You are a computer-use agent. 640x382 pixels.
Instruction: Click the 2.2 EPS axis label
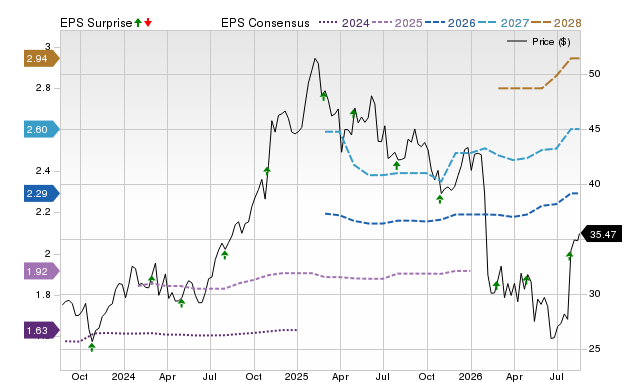(43, 212)
